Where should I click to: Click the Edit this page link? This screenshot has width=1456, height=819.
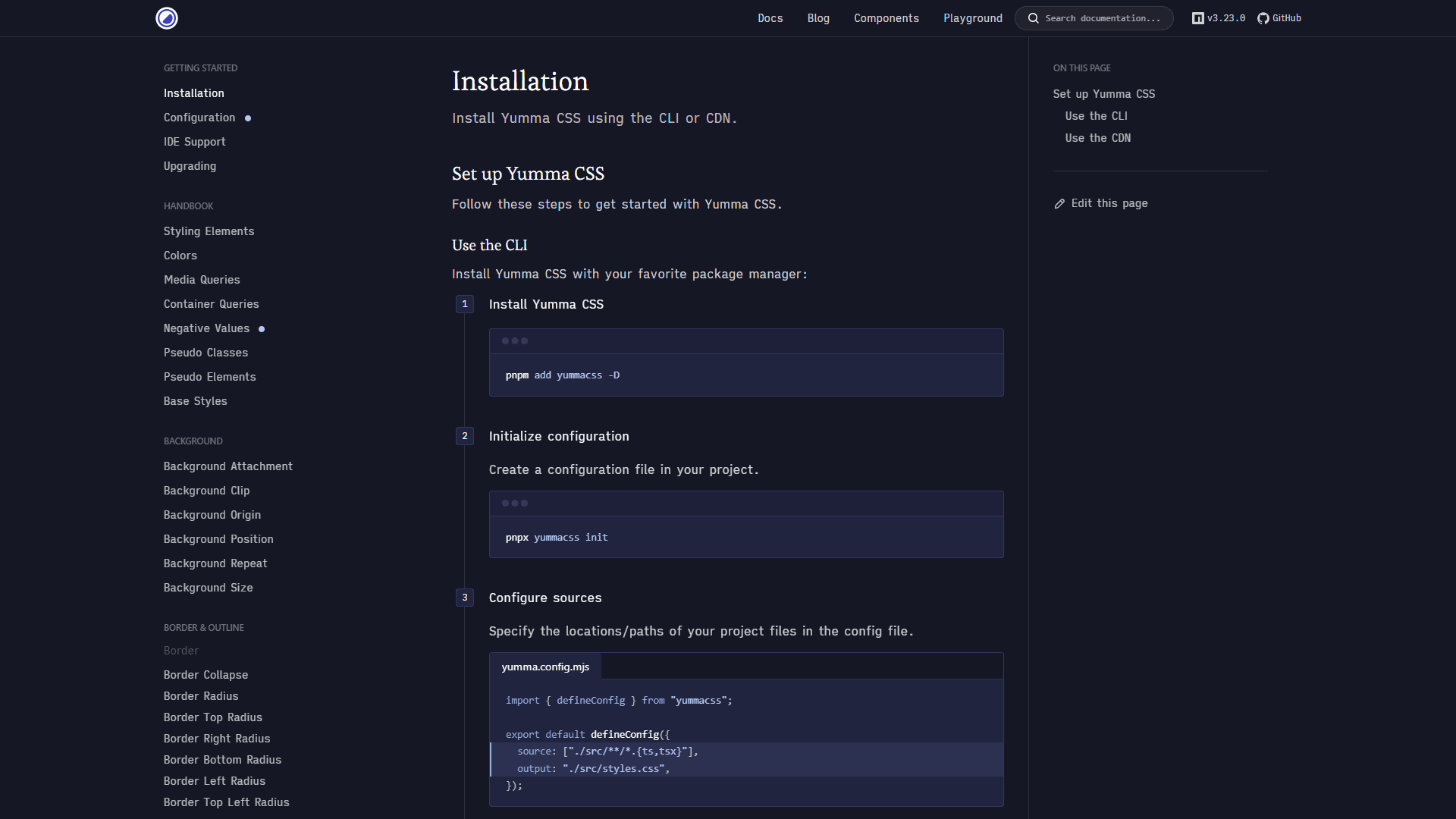tap(1109, 203)
